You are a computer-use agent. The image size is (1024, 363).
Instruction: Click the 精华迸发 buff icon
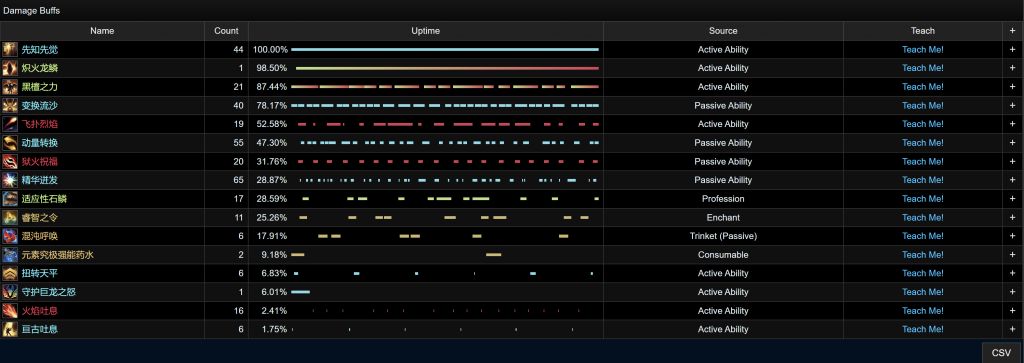(10, 180)
